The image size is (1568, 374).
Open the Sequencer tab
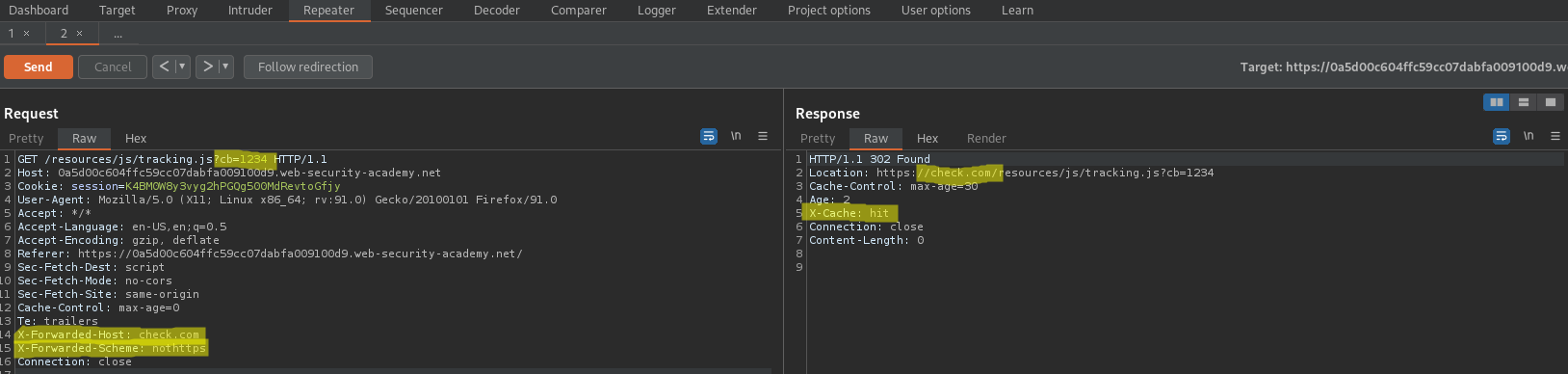coord(414,11)
